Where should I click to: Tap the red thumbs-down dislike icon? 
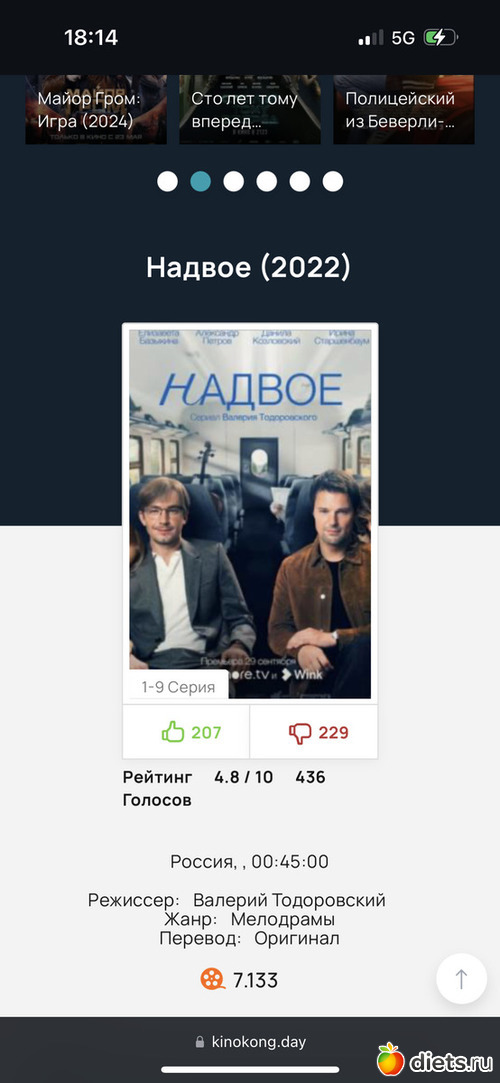coord(300,733)
